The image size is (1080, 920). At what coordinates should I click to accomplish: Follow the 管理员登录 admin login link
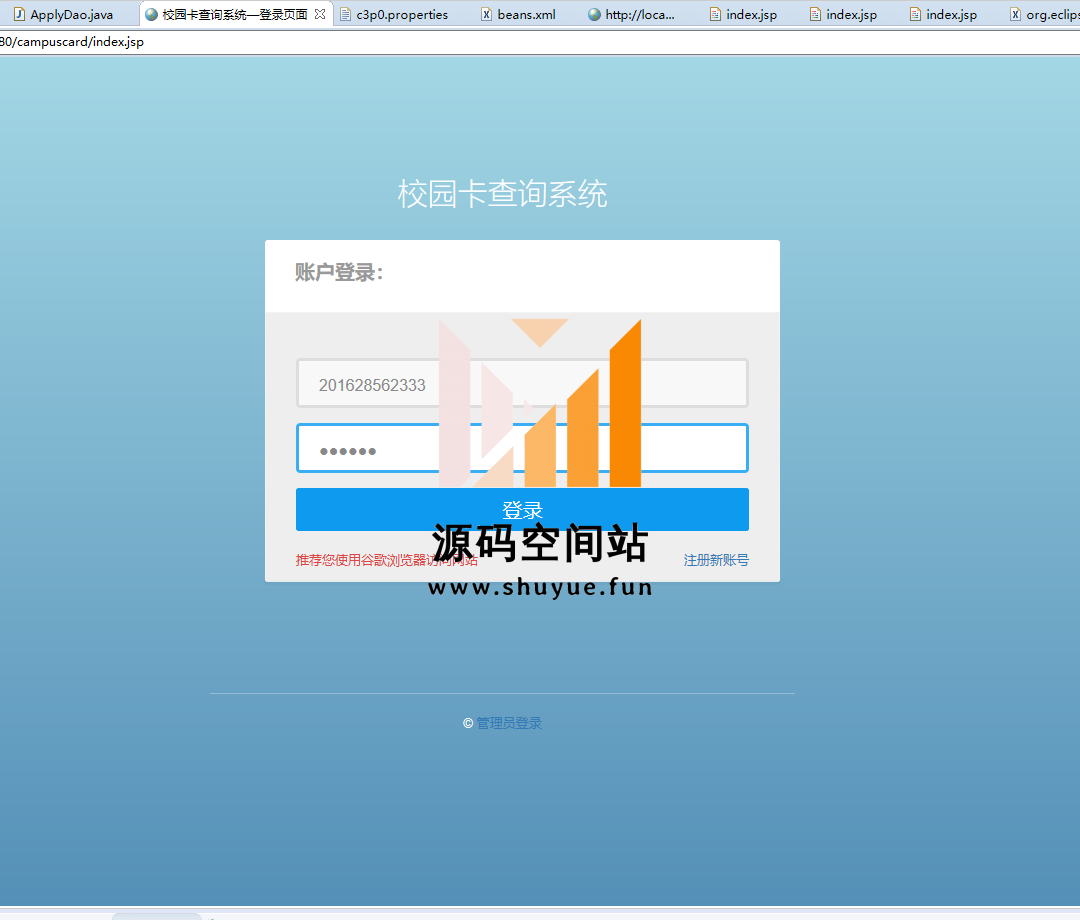click(509, 723)
